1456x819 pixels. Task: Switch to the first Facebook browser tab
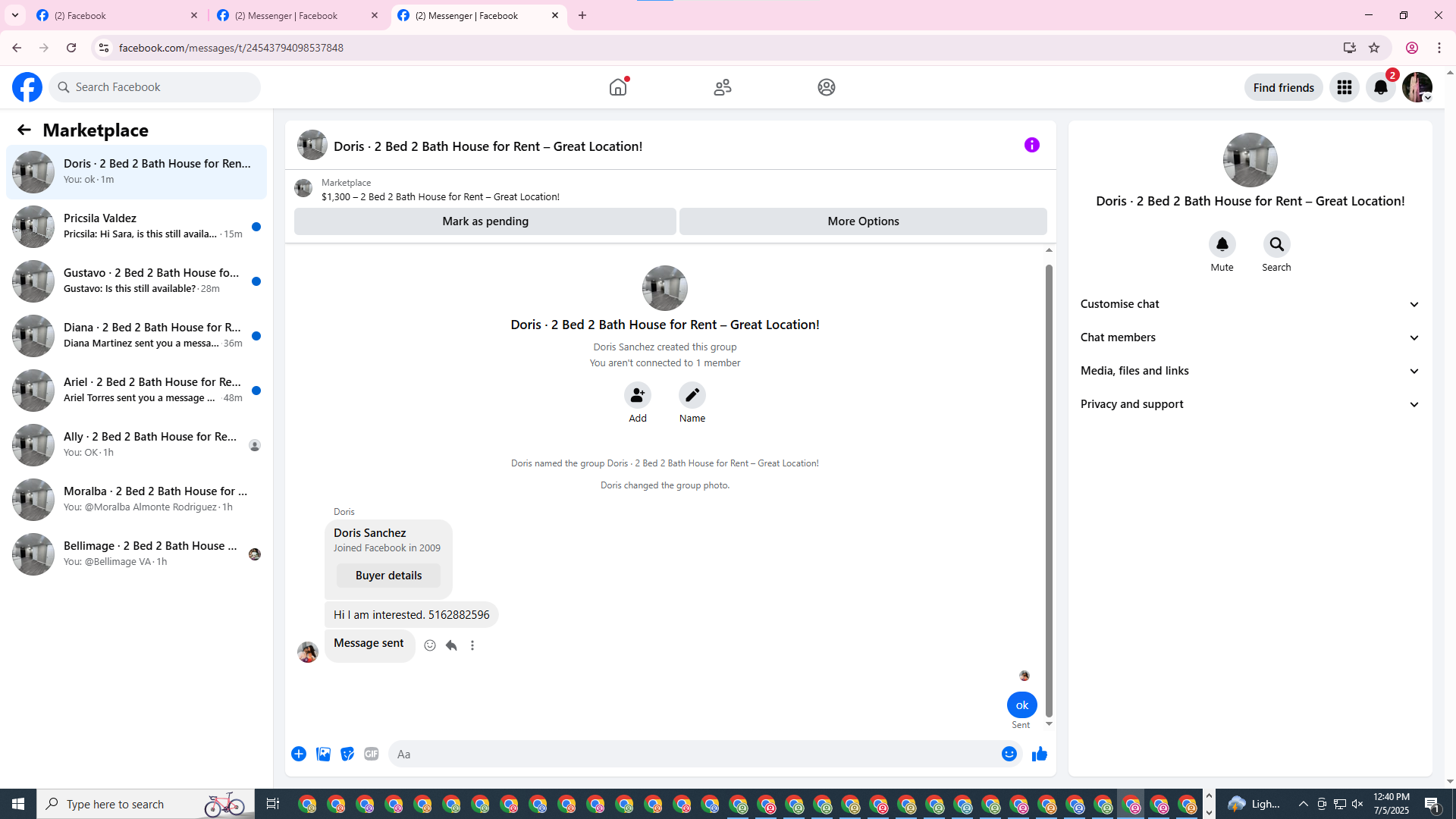pyautogui.click(x=114, y=15)
